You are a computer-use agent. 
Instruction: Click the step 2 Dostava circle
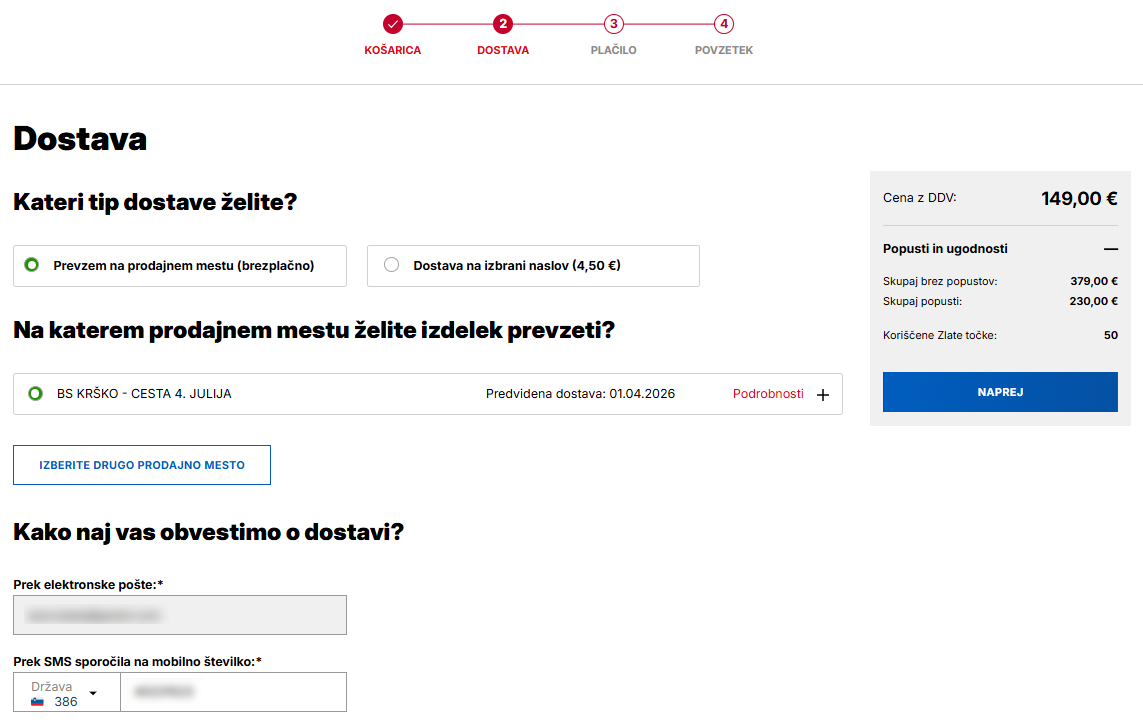[x=503, y=24]
